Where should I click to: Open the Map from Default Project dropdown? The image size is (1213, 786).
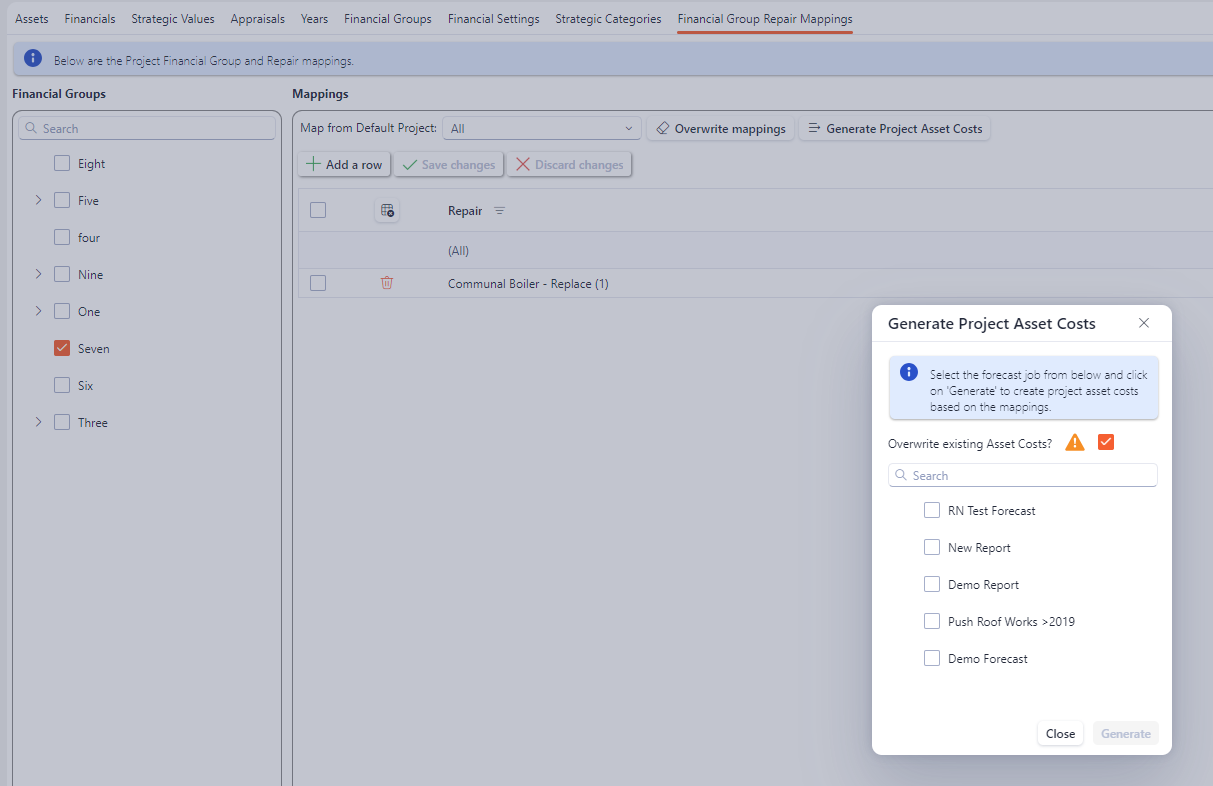pos(541,128)
